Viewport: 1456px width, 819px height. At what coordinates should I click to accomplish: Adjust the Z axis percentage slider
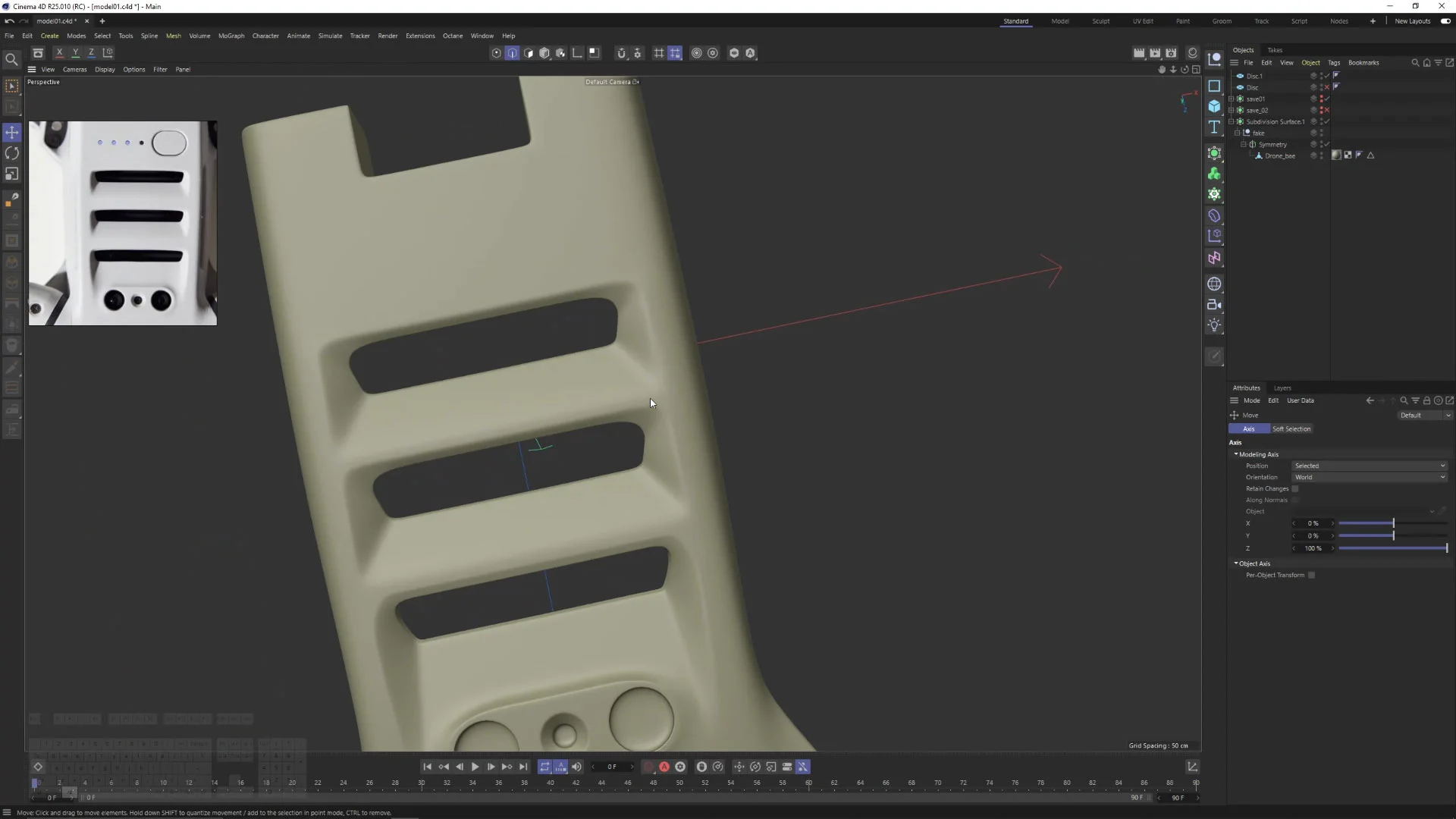pos(1393,548)
